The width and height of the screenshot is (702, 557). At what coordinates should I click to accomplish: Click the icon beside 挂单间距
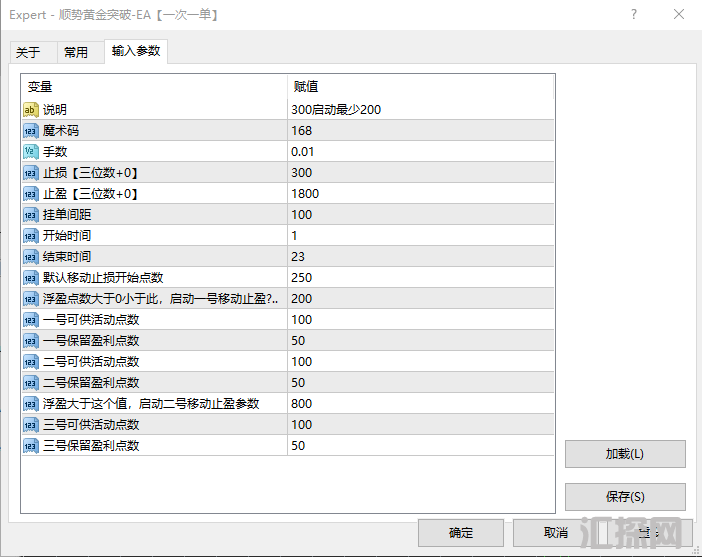point(31,215)
